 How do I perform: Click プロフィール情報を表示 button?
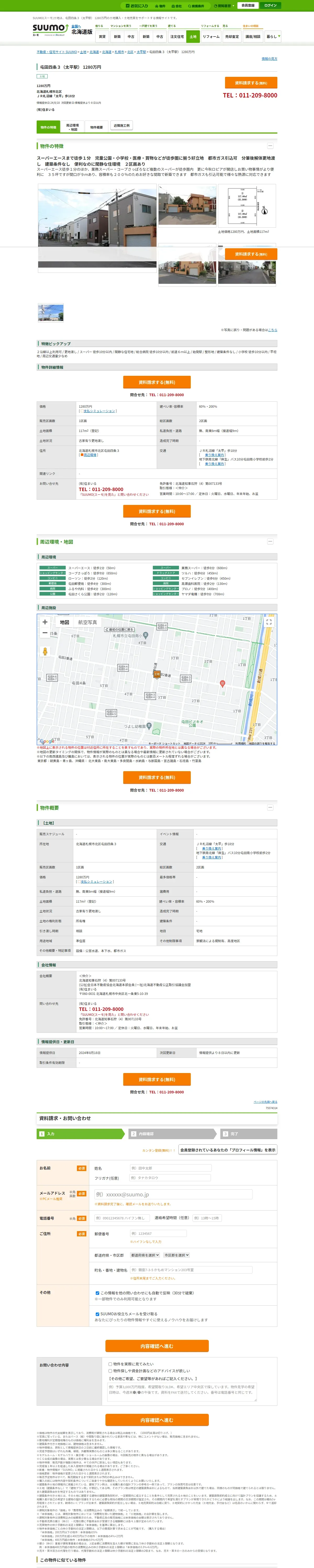[227, 1150]
